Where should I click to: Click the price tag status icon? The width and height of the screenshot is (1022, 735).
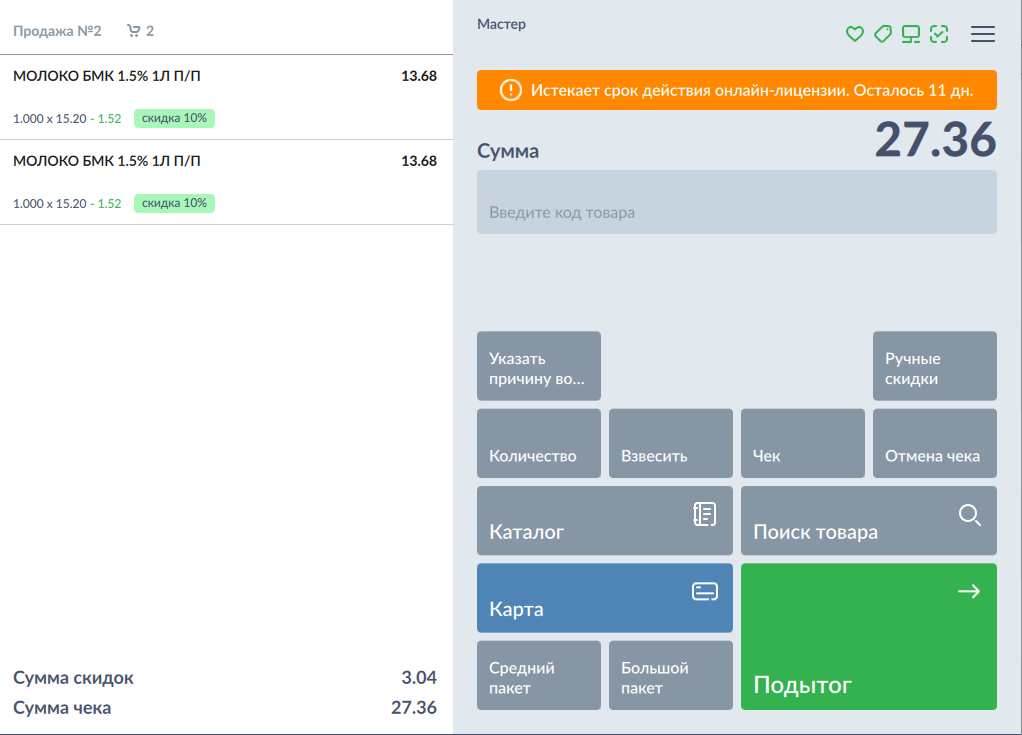coord(882,34)
